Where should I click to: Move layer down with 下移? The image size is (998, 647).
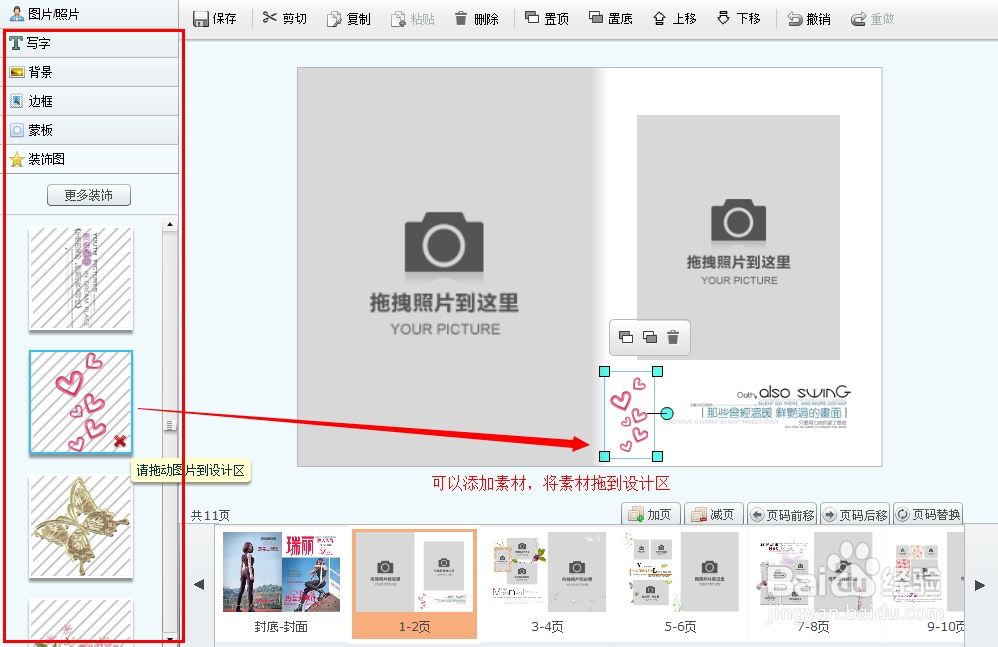click(738, 19)
